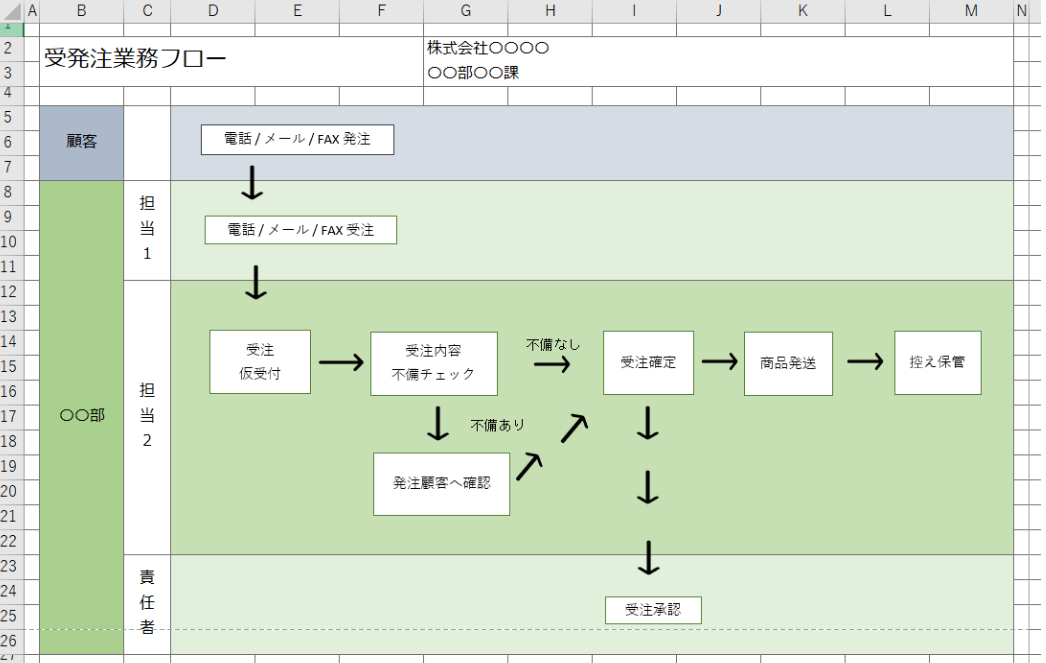Click the 不備なし label

pyautogui.click(x=553, y=345)
